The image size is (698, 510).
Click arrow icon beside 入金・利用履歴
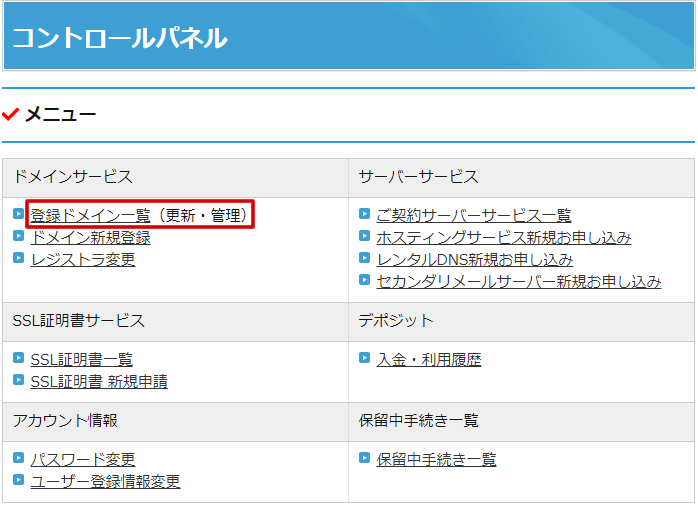pyautogui.click(x=364, y=357)
